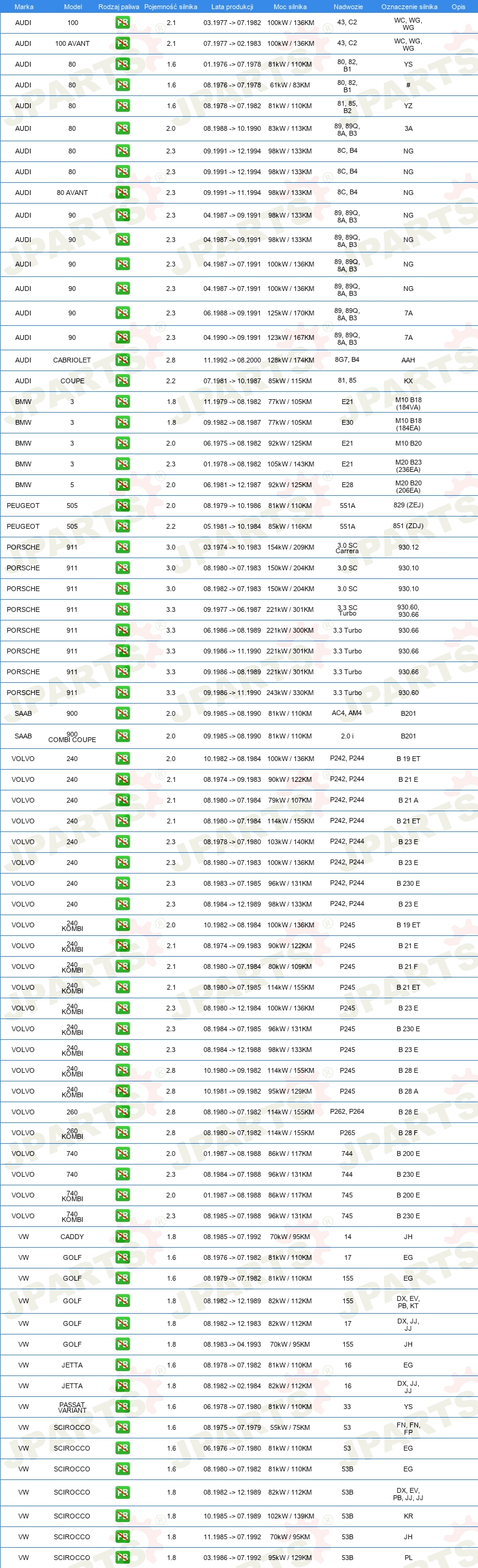Click the 154kW / 209KM power cell
The height and width of the screenshot is (1568, 478).
(290, 547)
